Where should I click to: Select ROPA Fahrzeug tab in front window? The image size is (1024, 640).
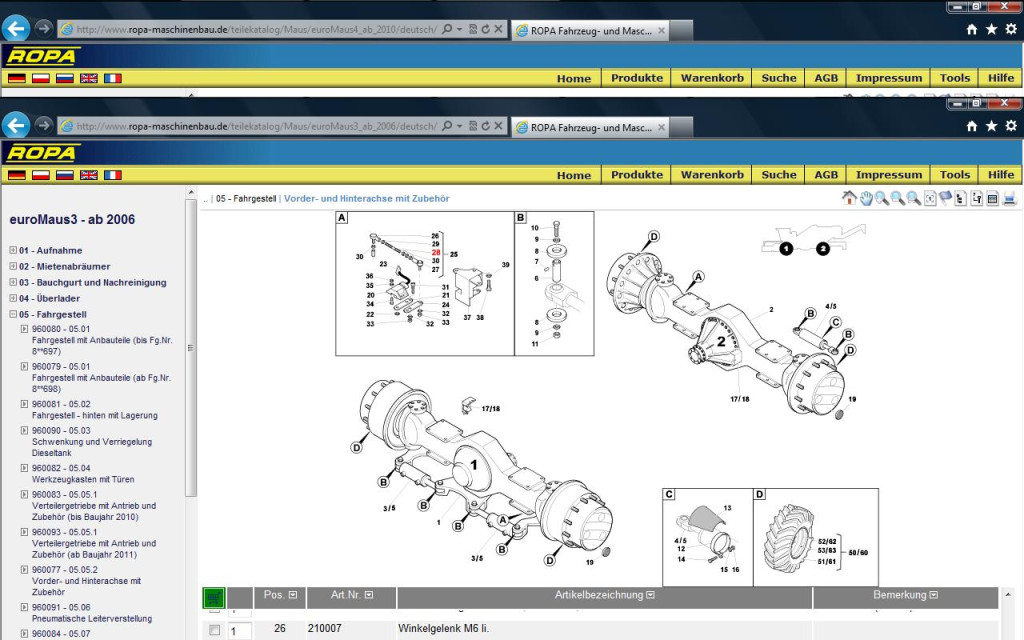590,127
